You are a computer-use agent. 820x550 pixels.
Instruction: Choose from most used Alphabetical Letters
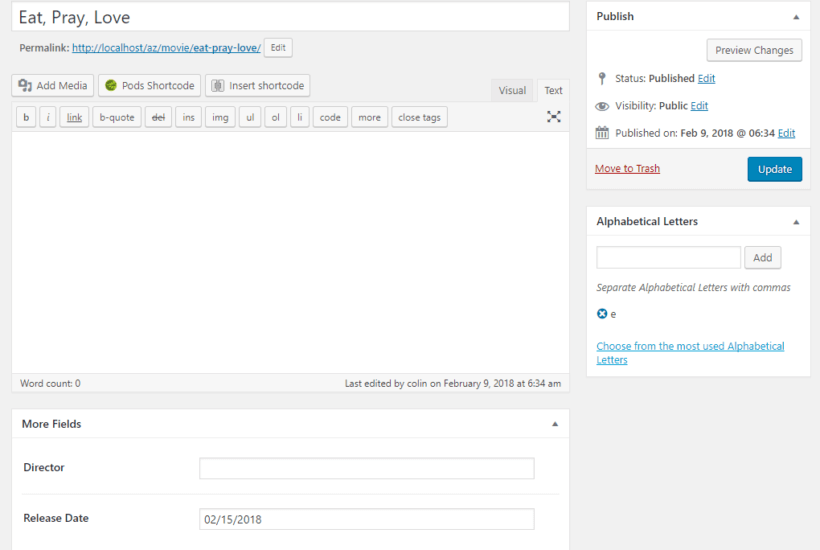tap(690, 353)
